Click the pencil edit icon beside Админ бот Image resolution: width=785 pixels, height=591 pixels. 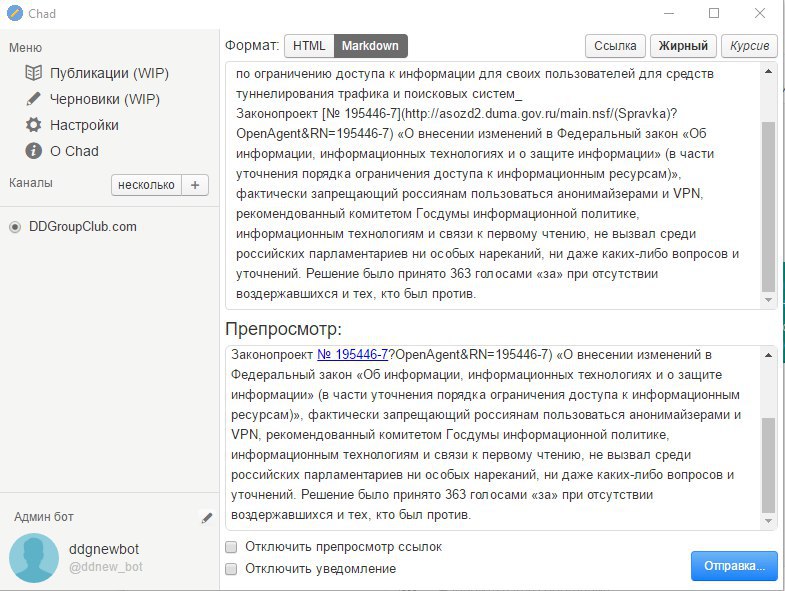(207, 517)
